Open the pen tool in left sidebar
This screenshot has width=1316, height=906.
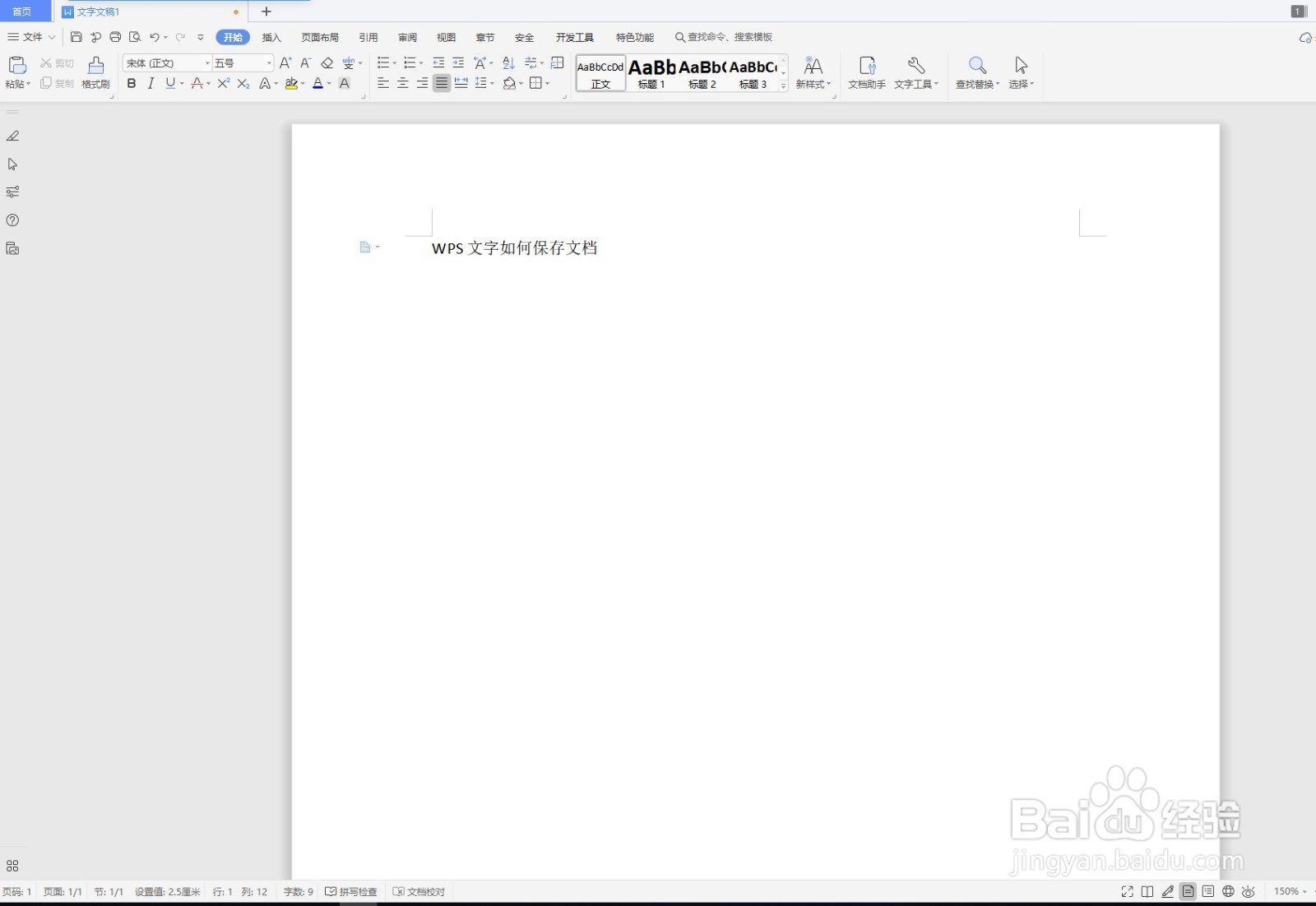(12, 136)
